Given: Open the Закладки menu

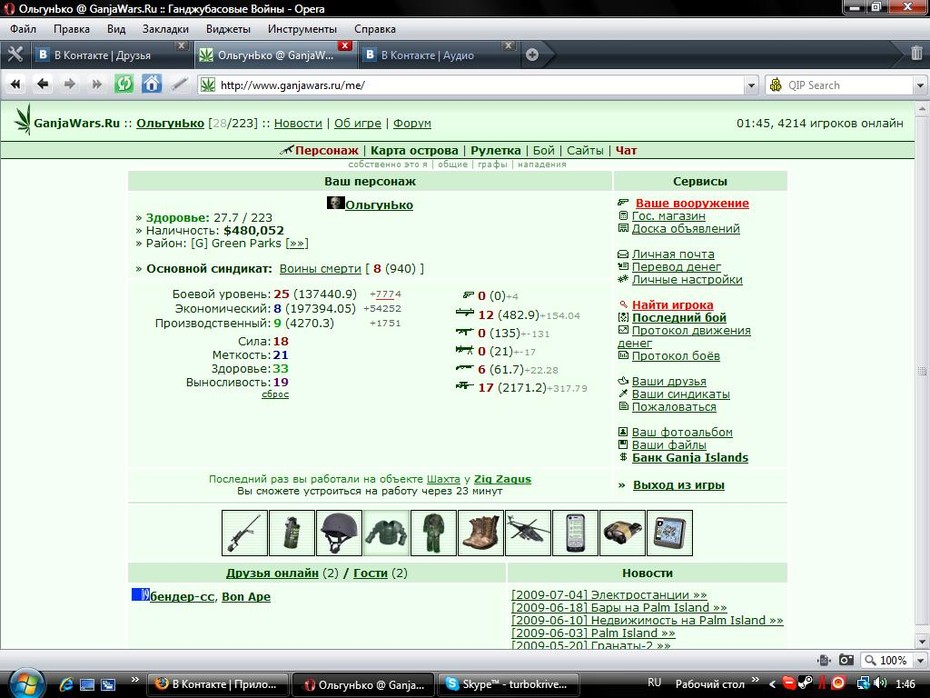Looking at the screenshot, I should pos(165,29).
